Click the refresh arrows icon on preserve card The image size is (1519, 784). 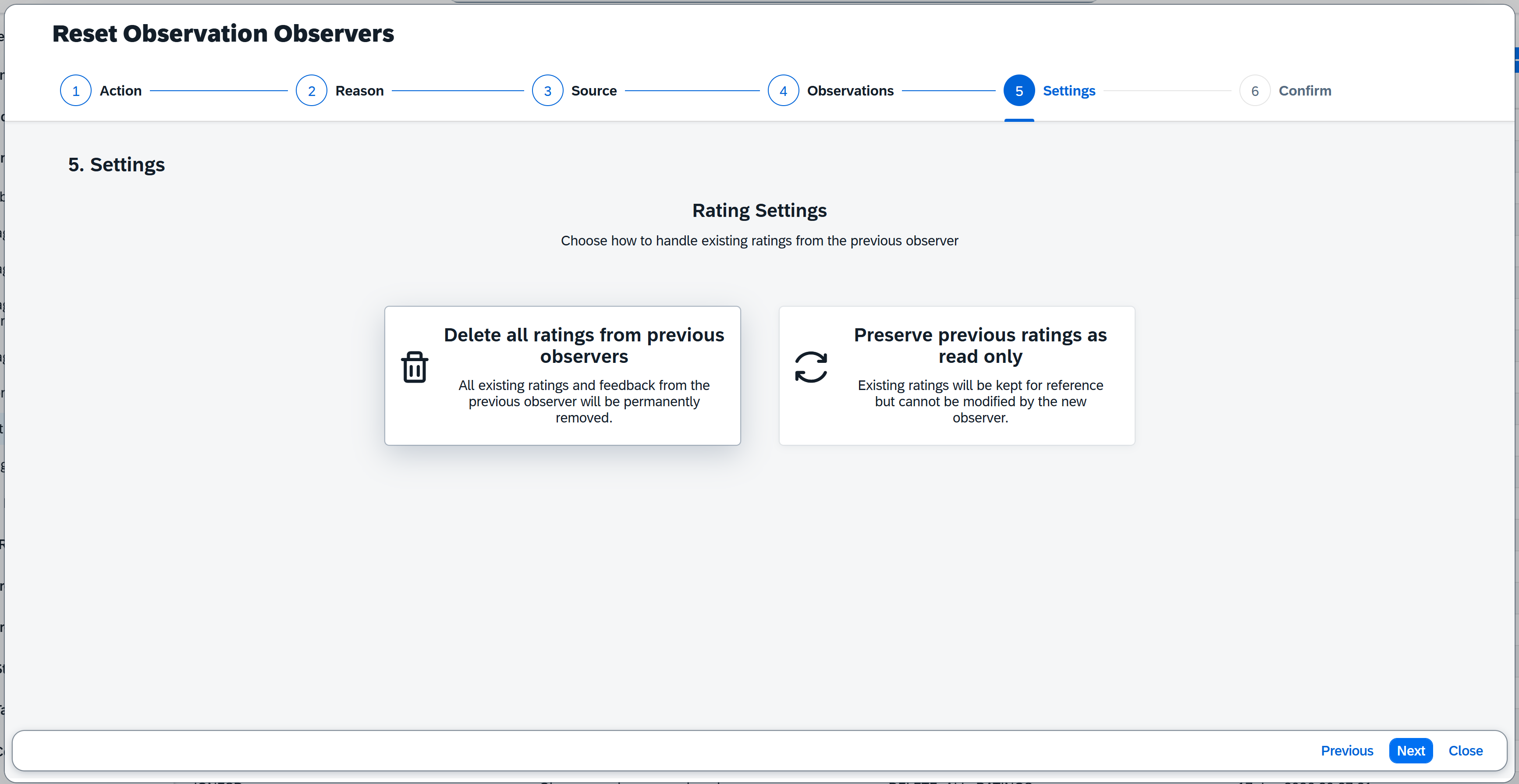811,367
